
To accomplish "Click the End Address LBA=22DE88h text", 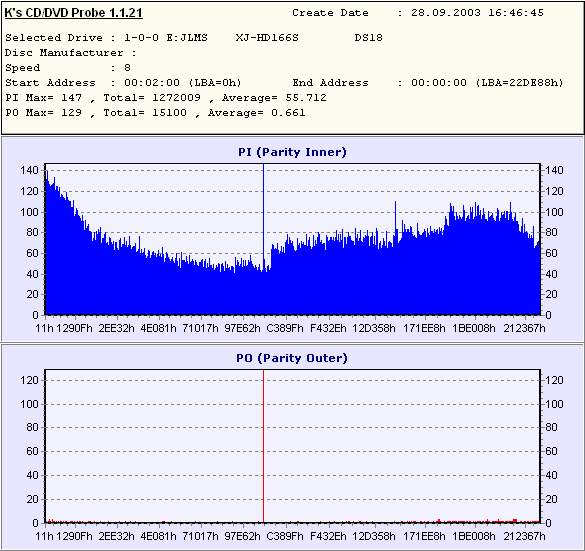I will [520, 83].
